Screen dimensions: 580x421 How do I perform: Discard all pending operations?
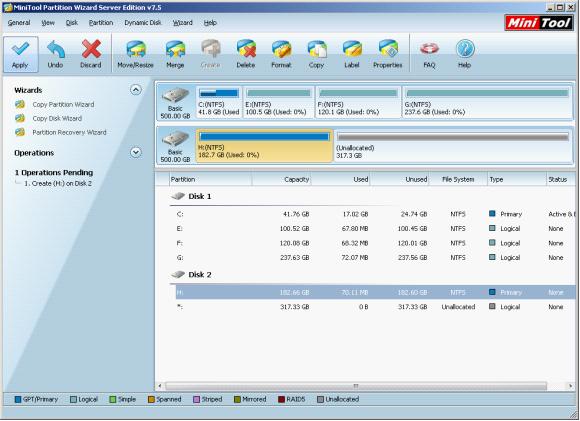91,54
